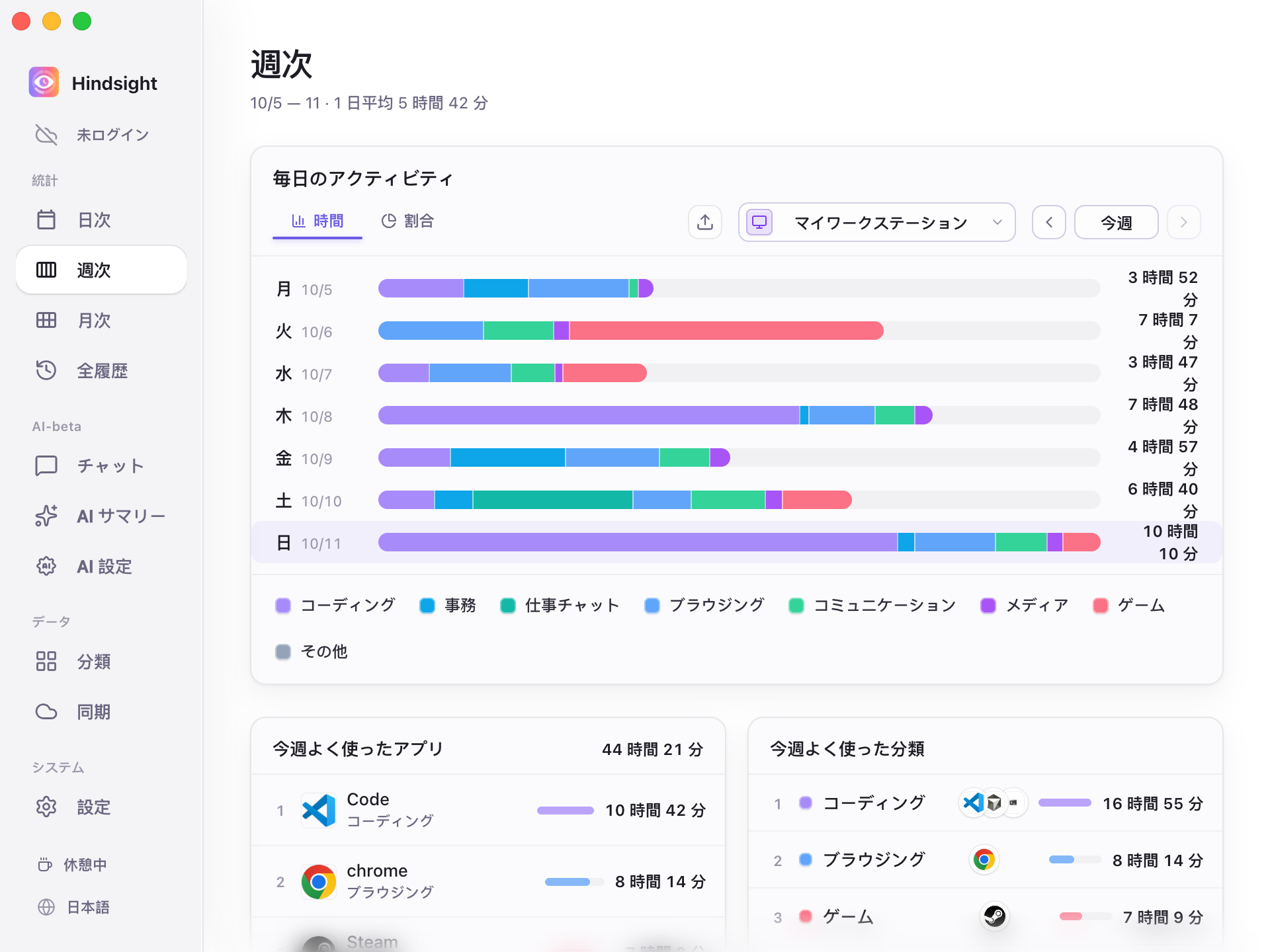Image resolution: width=1270 pixels, height=952 pixels.
Task: Click the red game segment on 火 10/6
Action: coord(726,331)
